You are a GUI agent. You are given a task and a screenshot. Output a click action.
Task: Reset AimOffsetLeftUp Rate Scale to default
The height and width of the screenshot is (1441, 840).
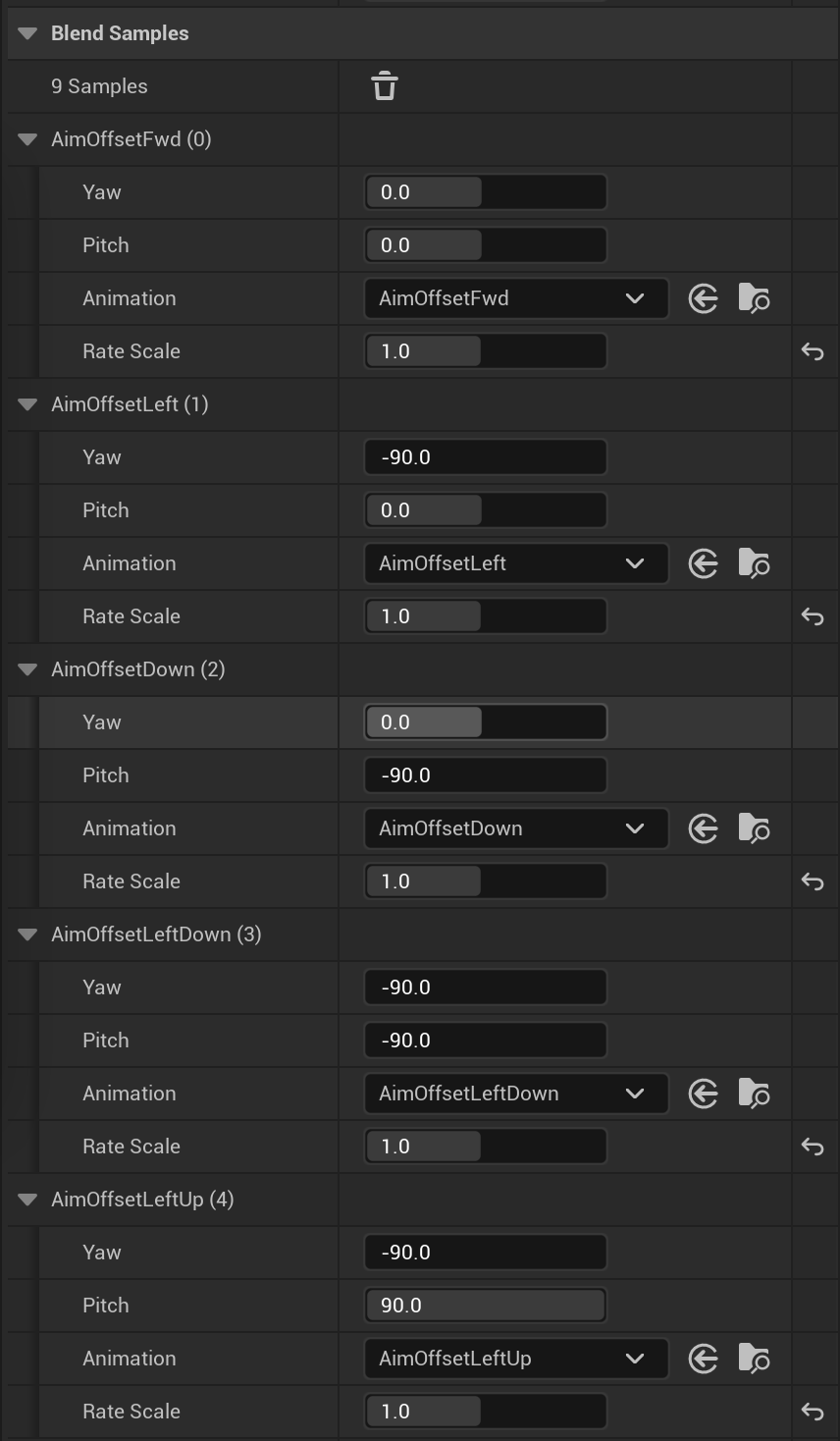(x=813, y=1412)
